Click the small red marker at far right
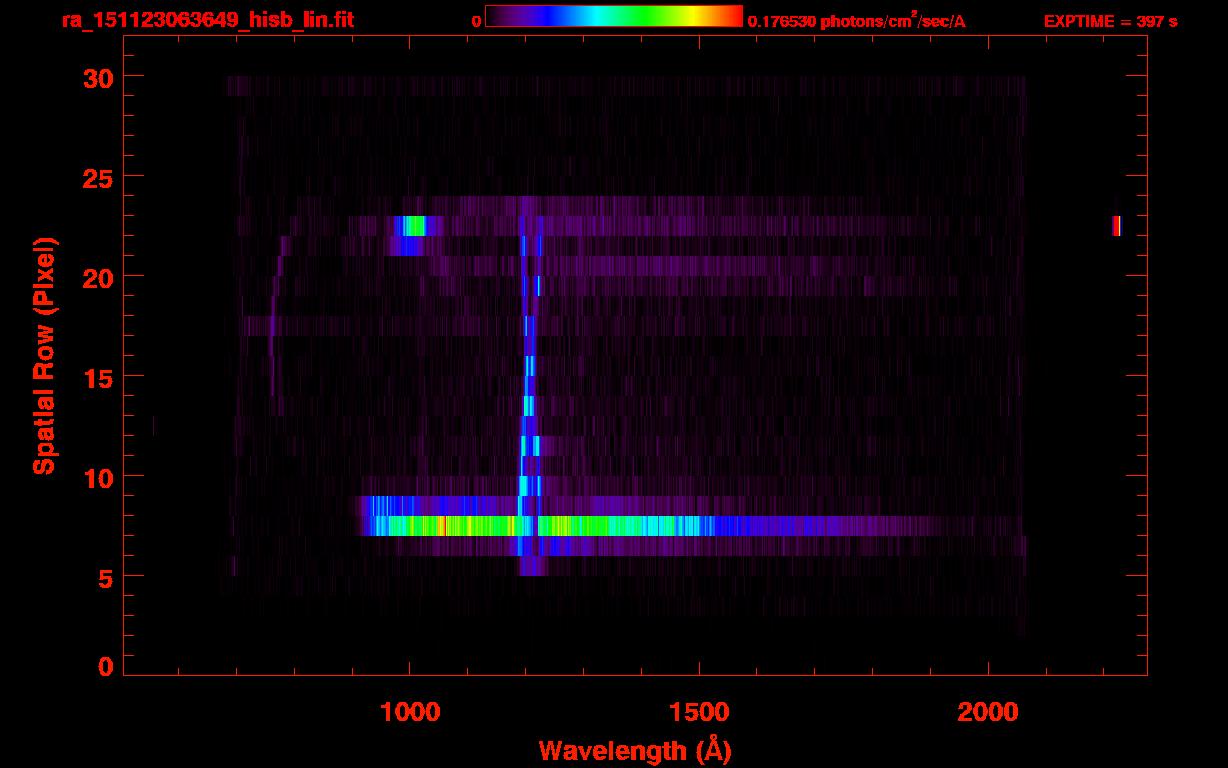1228x768 pixels. pyautogui.click(x=1116, y=226)
